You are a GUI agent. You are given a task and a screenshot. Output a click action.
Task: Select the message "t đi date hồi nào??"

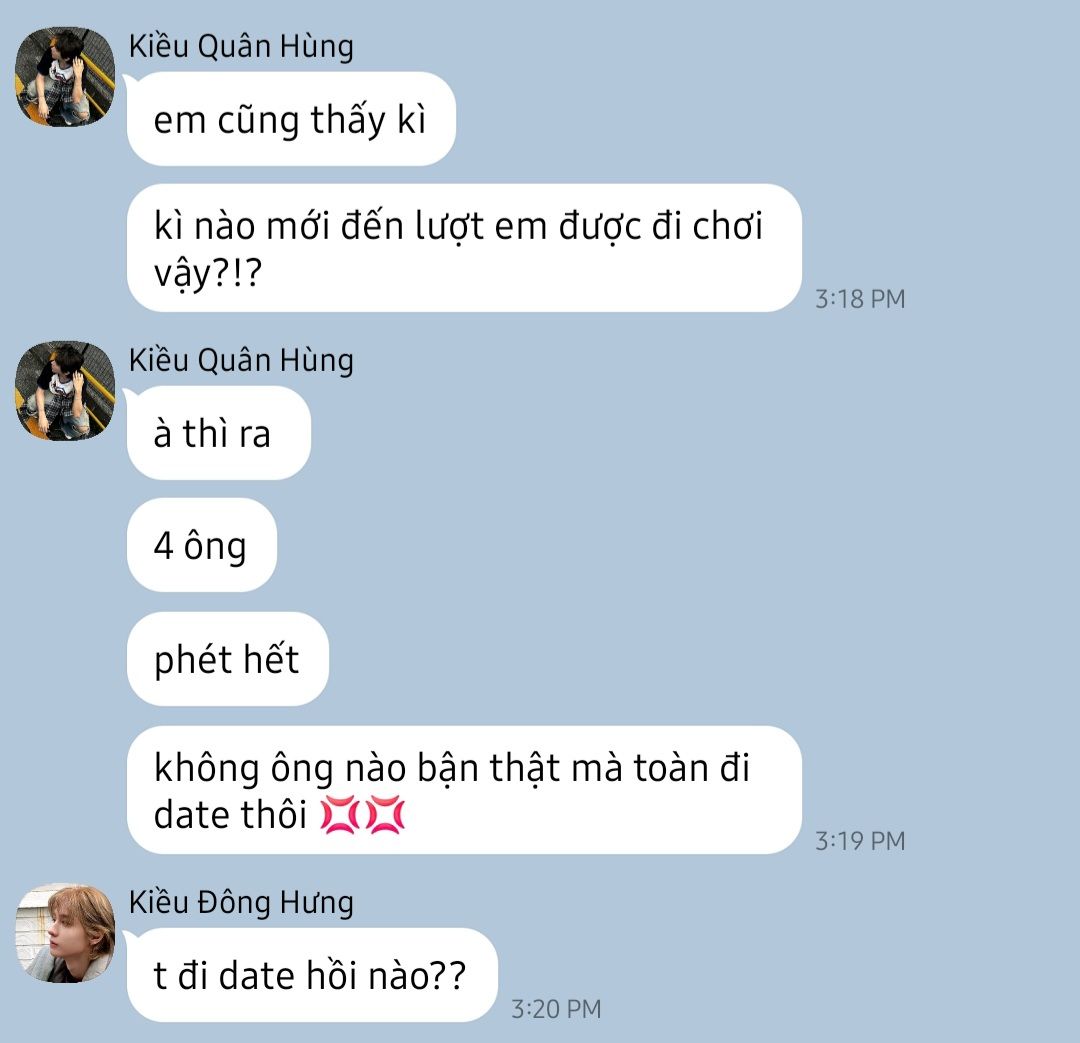(312, 975)
